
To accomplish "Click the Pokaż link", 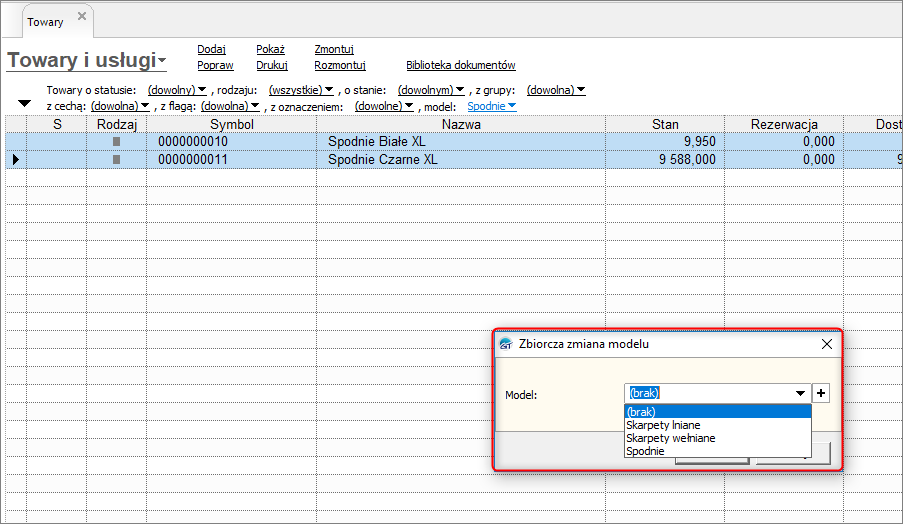I will tap(271, 50).
